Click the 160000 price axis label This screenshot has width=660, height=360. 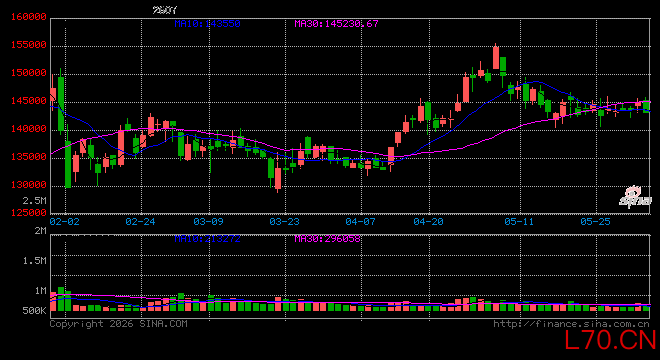pyautogui.click(x=28, y=17)
